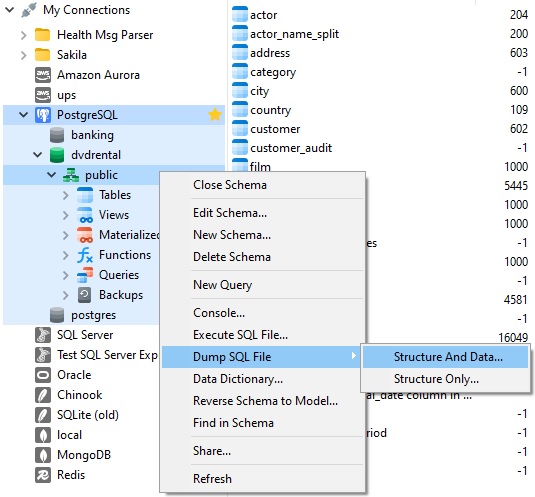Click the green dvdrental database icon
The width and height of the screenshot is (535, 497).
click(57, 155)
